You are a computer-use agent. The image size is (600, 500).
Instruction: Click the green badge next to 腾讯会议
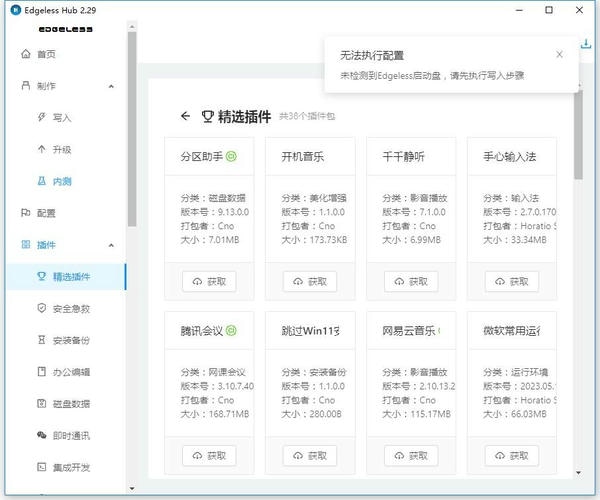pyautogui.click(x=231, y=330)
